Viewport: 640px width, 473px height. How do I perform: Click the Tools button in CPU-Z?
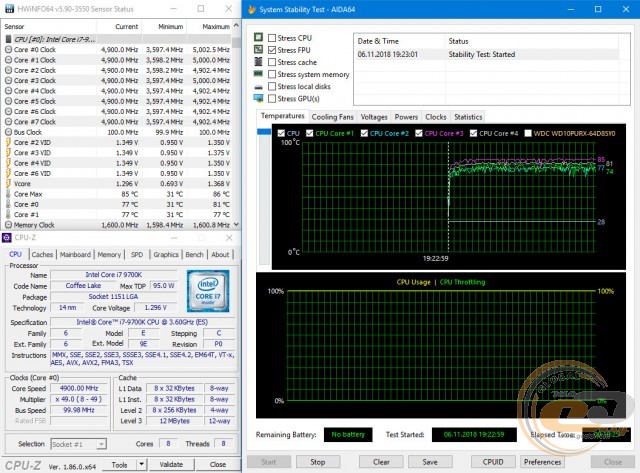[x=119, y=464]
